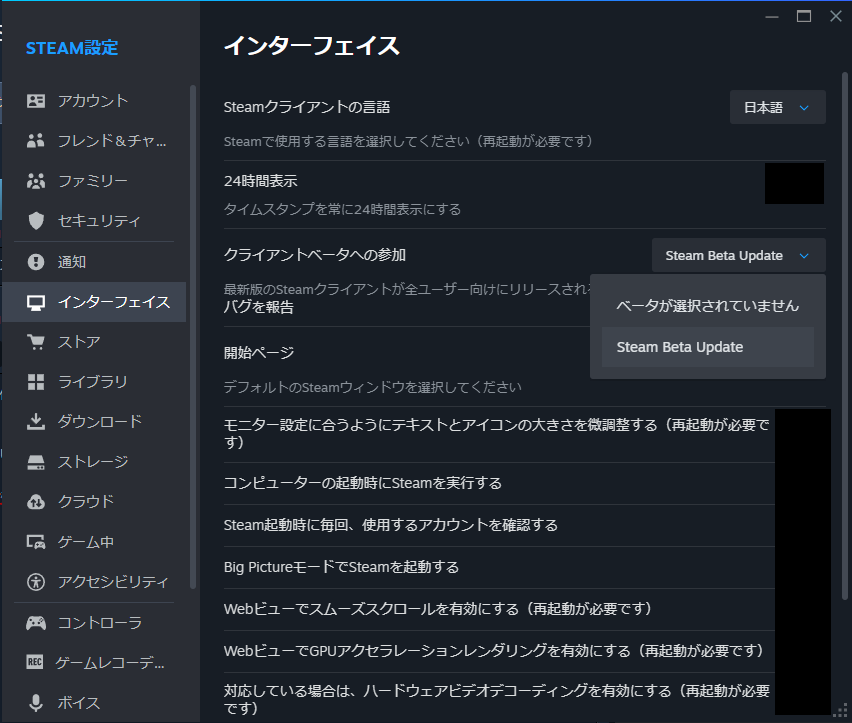
Task: Click the 24時間表示 setting label
Action: pos(261,181)
